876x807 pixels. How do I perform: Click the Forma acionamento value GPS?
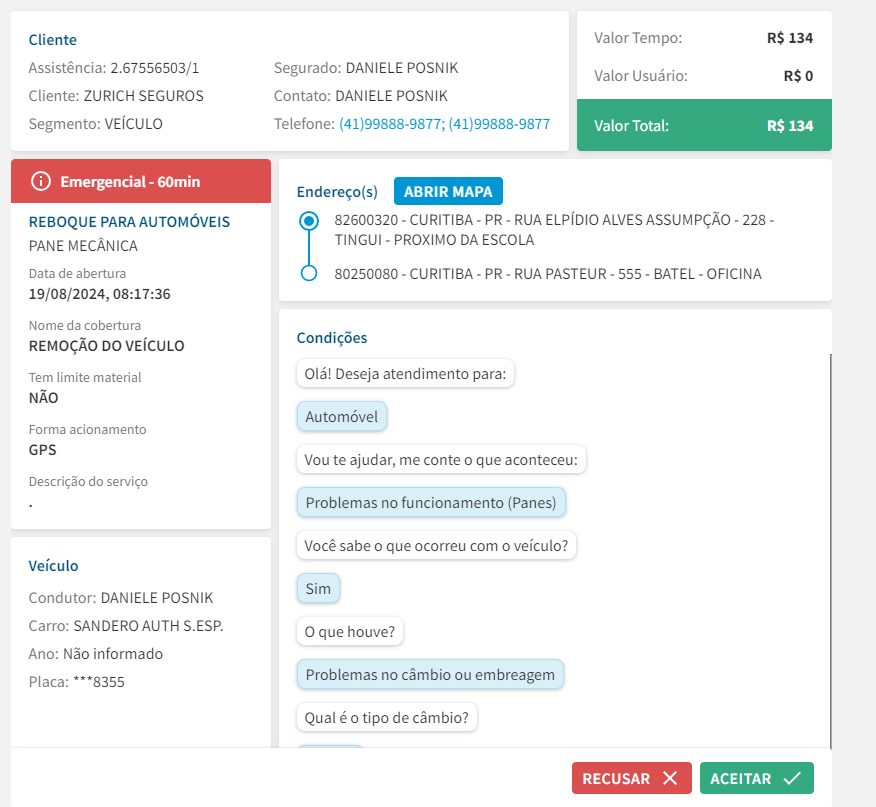click(x=42, y=450)
